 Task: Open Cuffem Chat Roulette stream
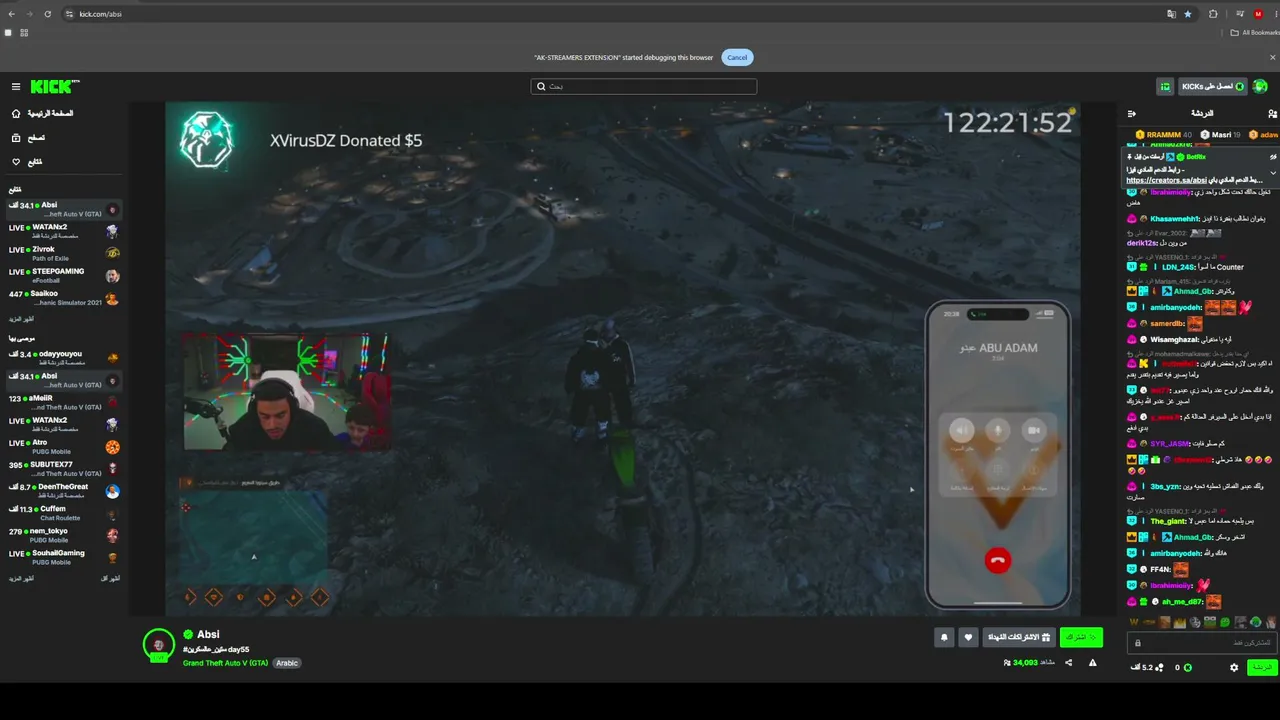coord(64,512)
